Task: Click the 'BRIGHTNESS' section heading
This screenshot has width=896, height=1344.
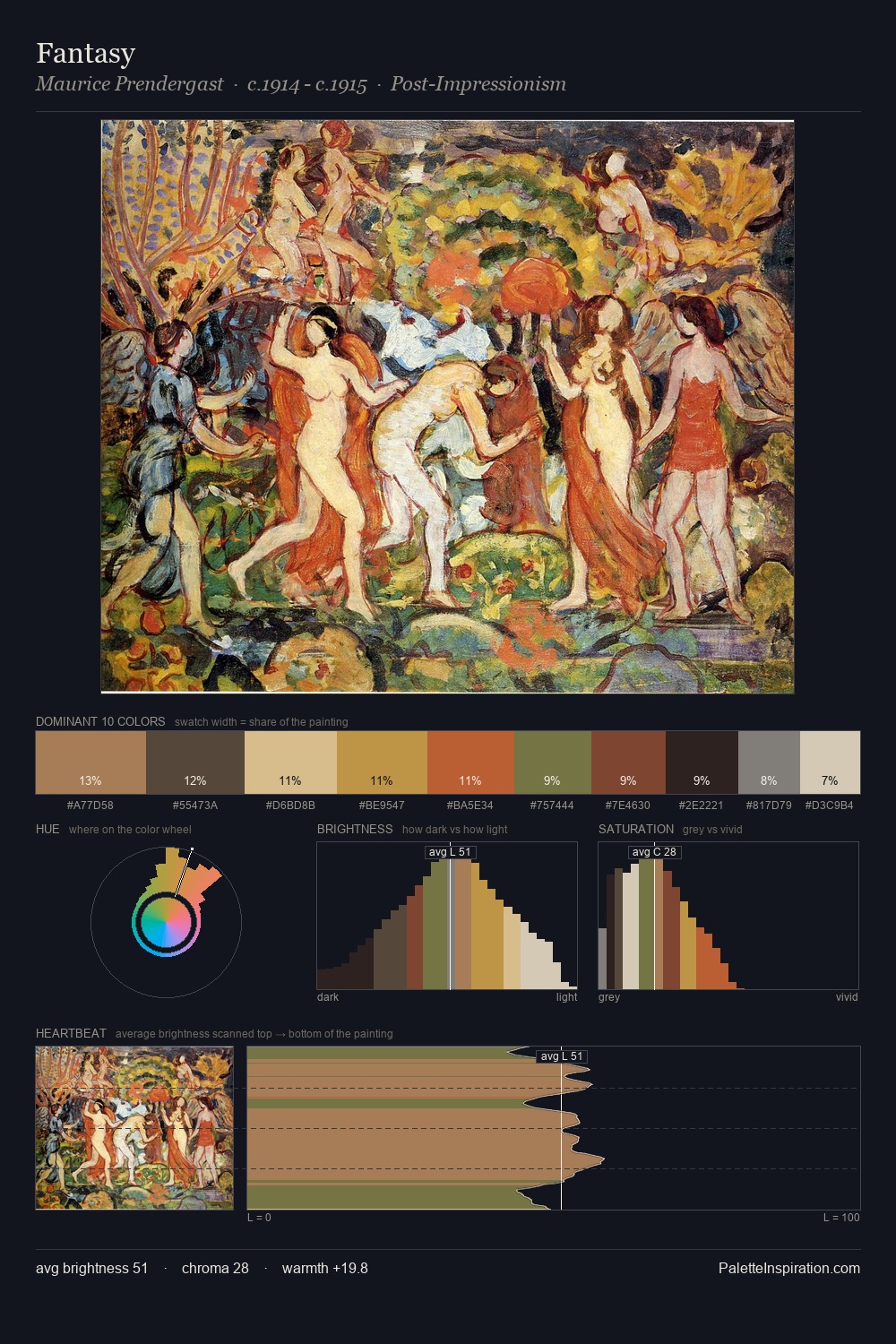Action: coord(355,829)
